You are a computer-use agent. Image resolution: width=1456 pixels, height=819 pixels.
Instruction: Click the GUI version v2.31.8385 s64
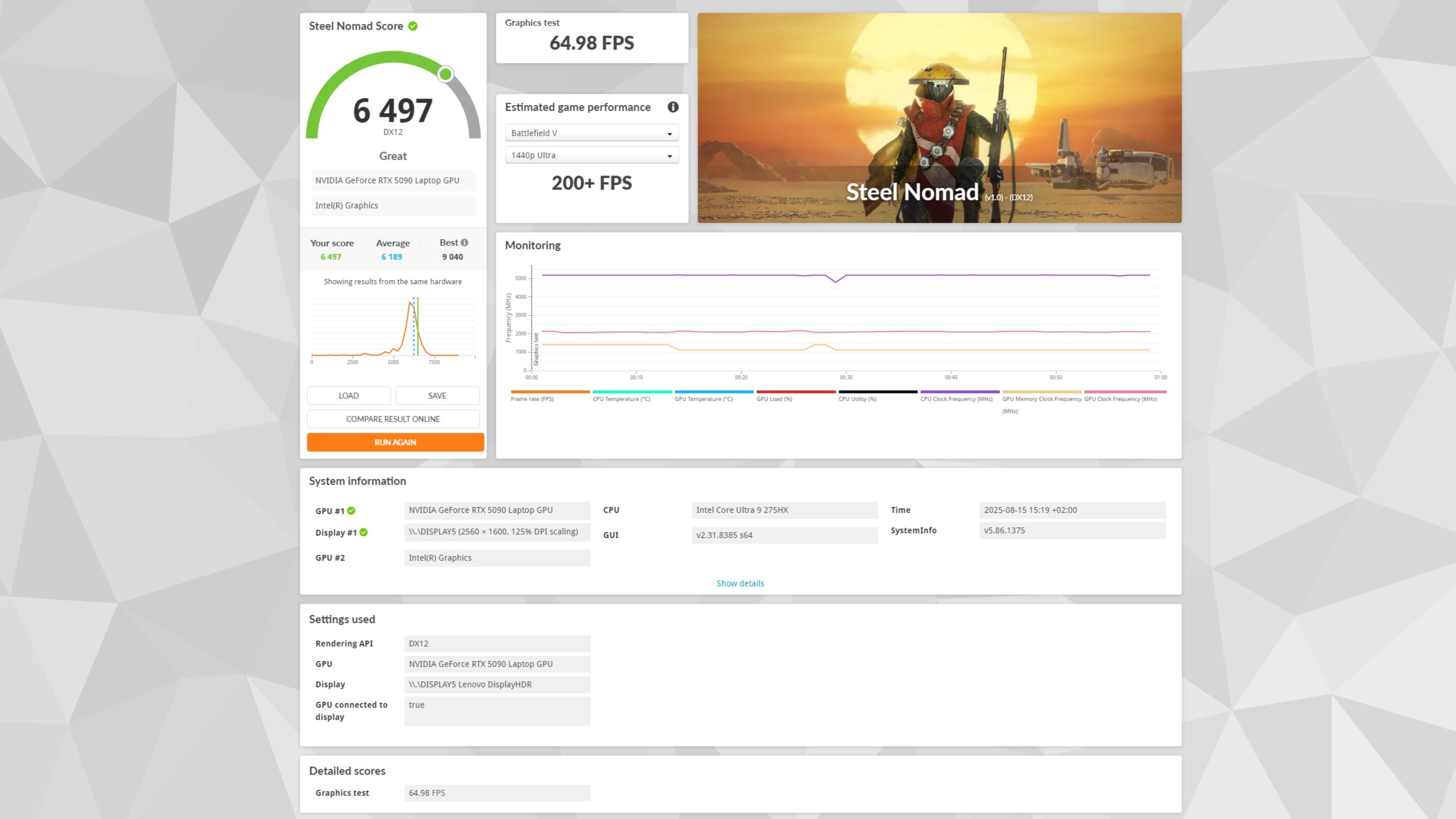pos(784,535)
